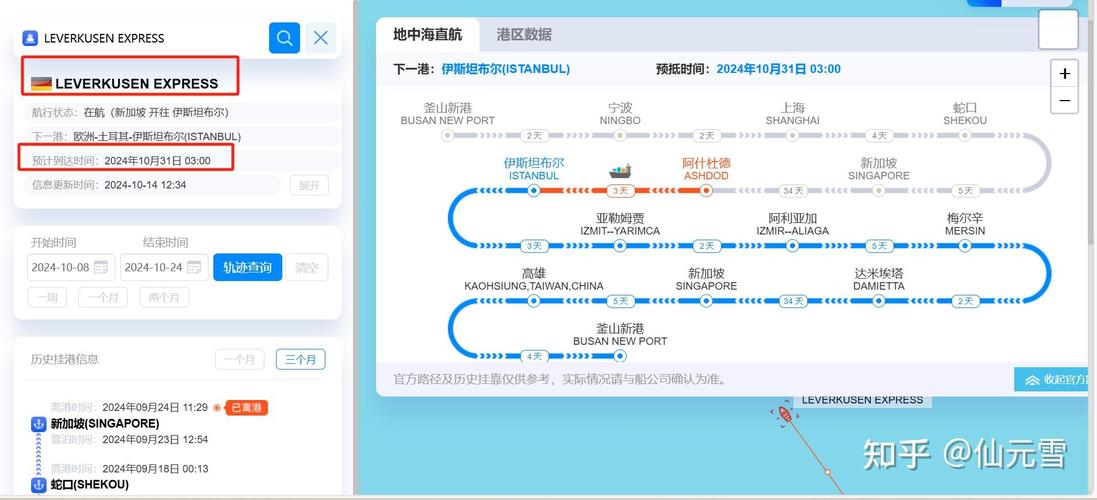Select 三个月 history filter
The image size is (1097, 500).
point(300,359)
